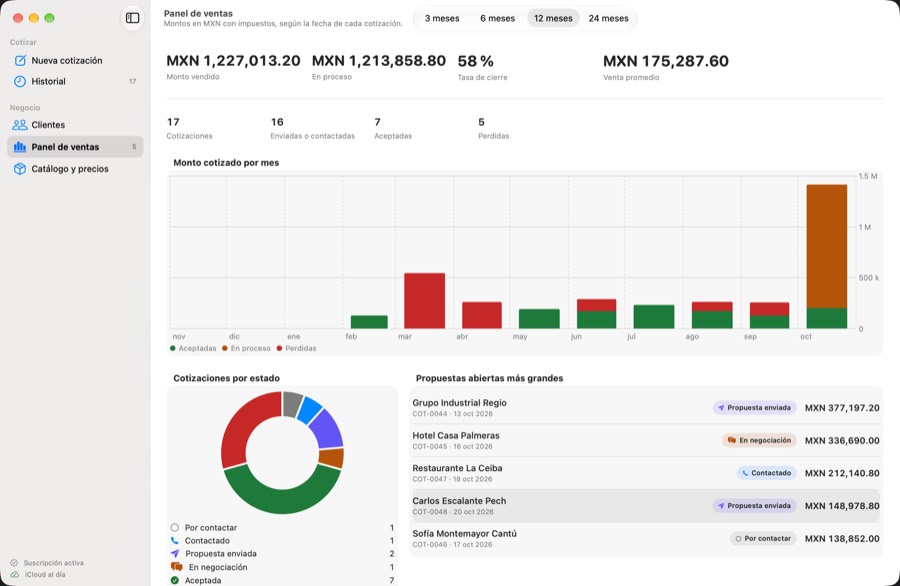Click the iCloud al día cloud icon

pos(14,575)
